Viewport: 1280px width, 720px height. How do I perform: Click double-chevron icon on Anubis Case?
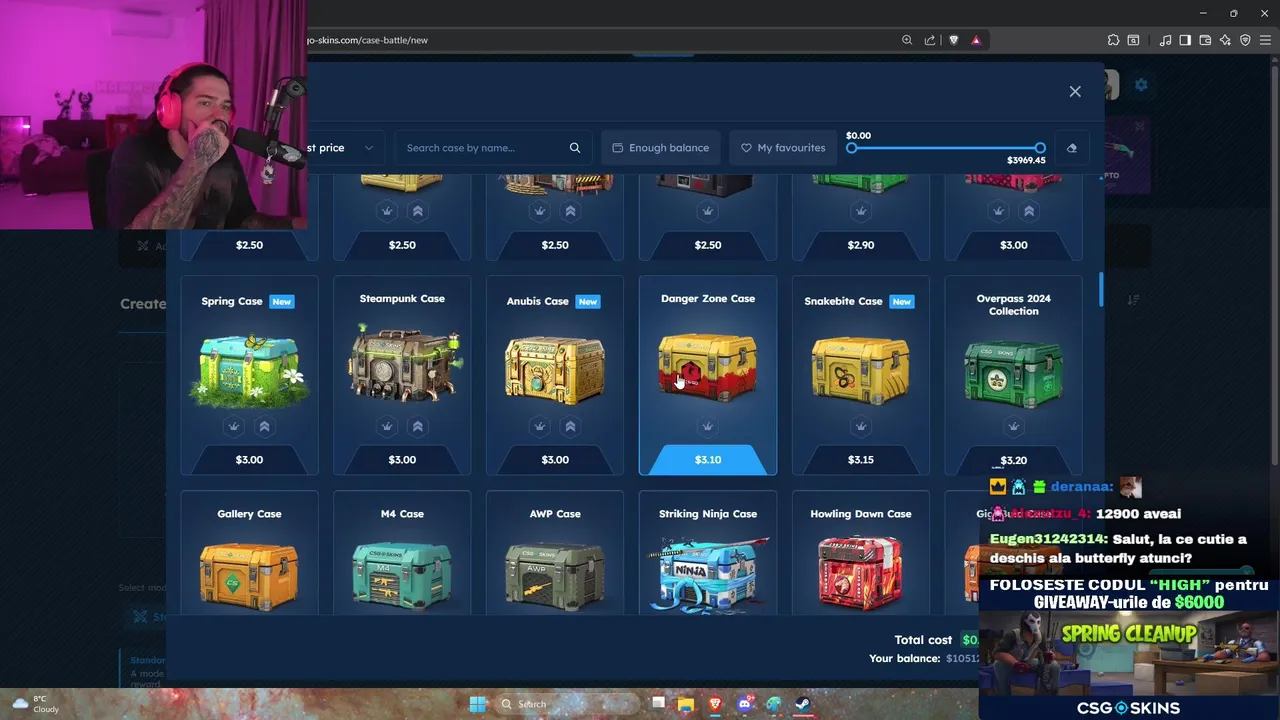coord(570,426)
